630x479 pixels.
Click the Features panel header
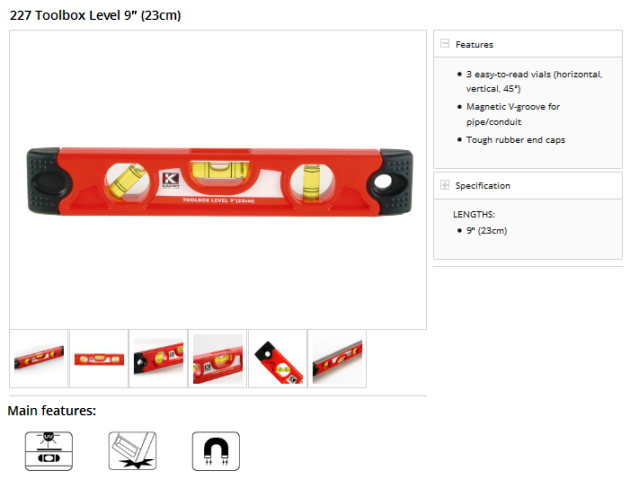click(528, 44)
